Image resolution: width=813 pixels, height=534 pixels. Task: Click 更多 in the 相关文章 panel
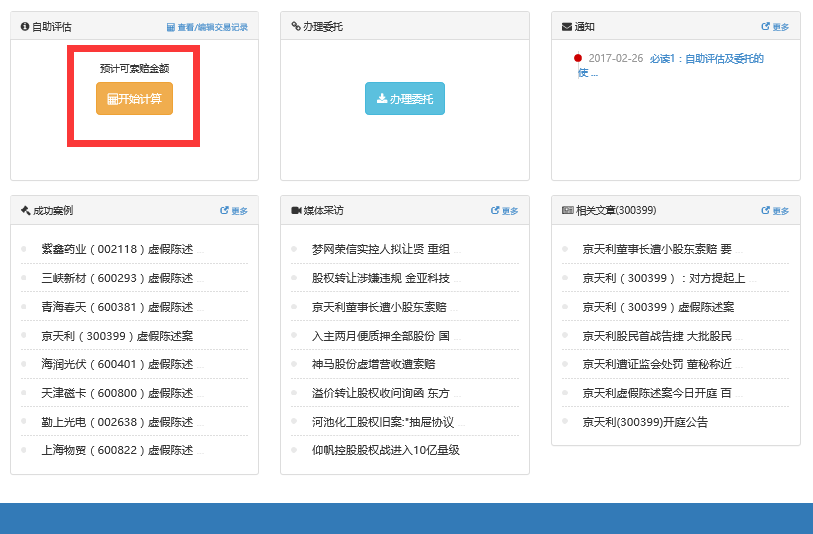point(775,211)
